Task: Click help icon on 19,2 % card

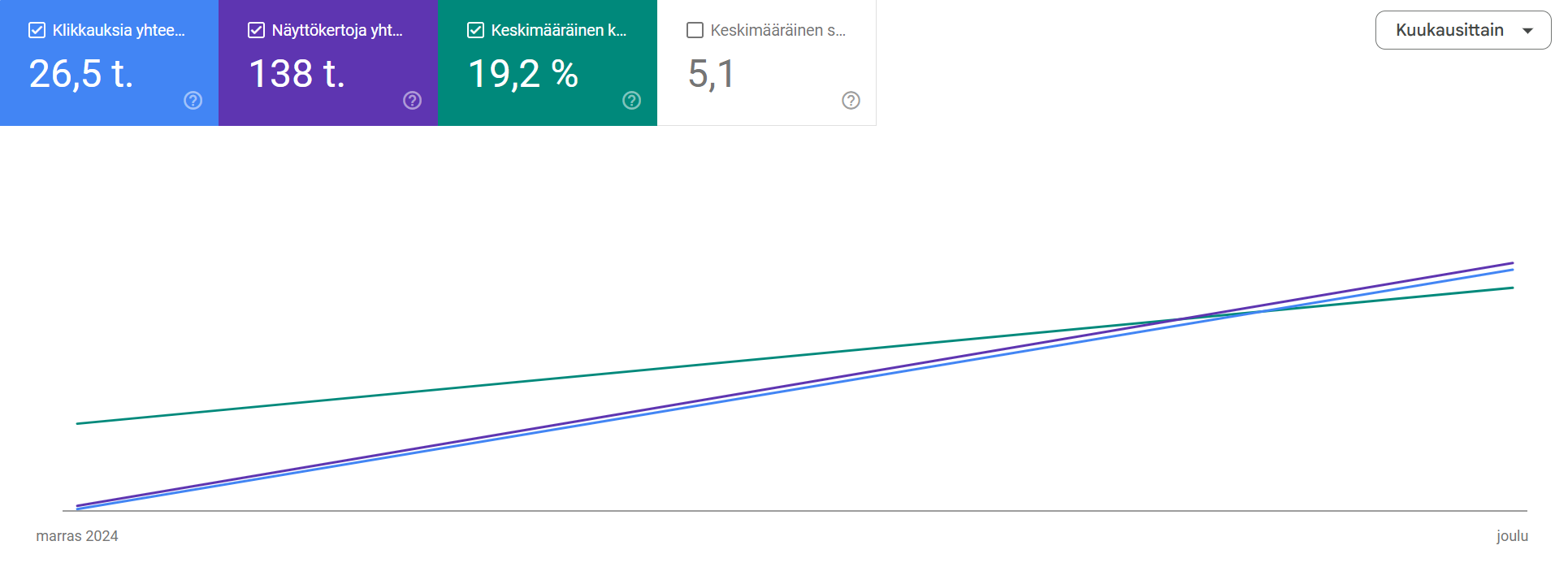Action: (x=631, y=100)
